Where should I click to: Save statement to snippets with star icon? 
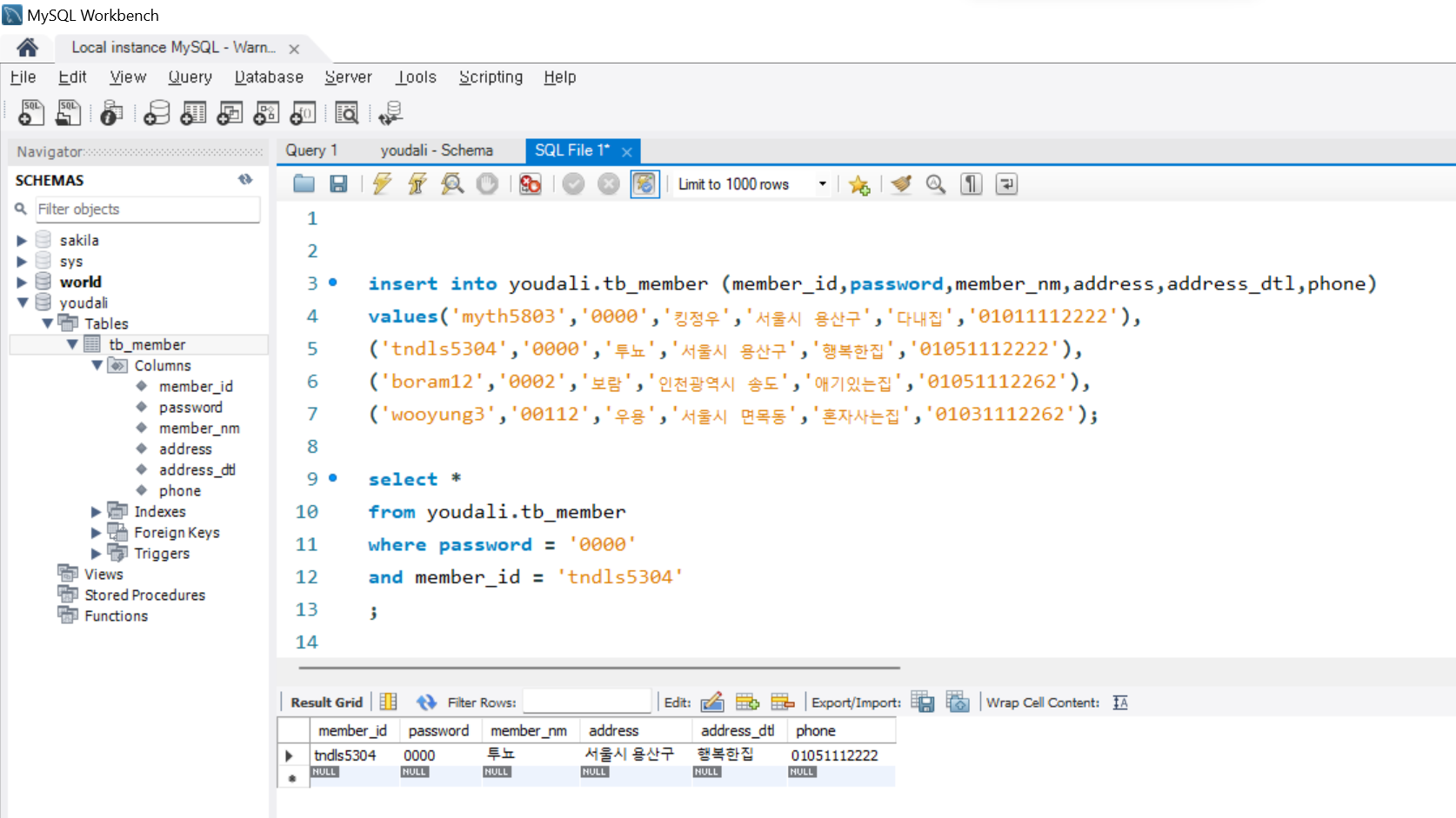click(x=859, y=184)
